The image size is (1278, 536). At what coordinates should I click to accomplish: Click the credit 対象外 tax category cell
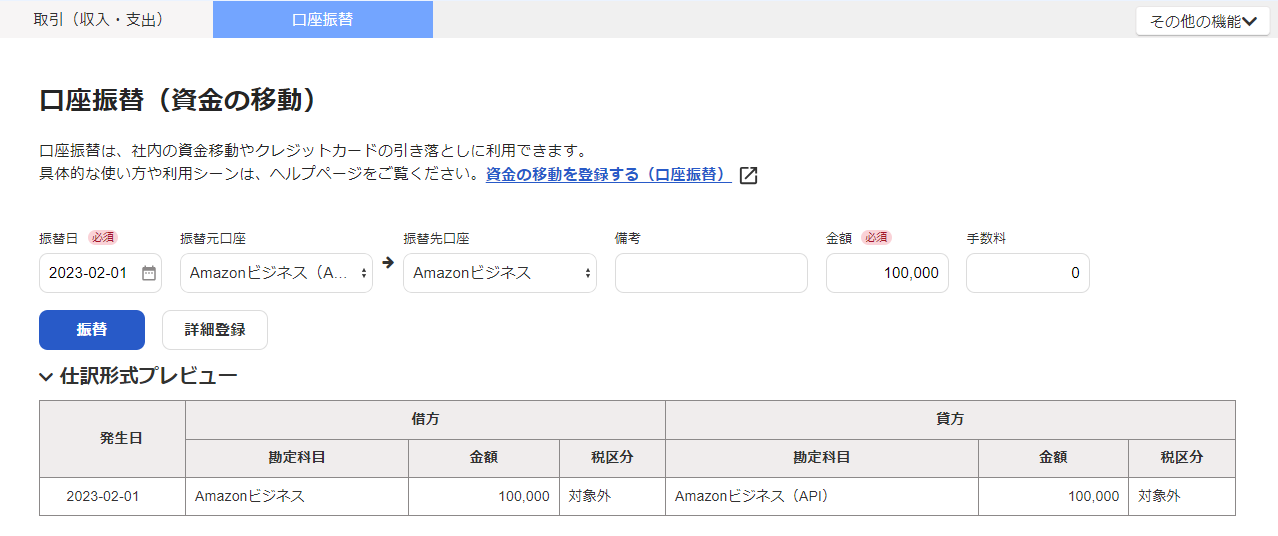(x=1182, y=496)
